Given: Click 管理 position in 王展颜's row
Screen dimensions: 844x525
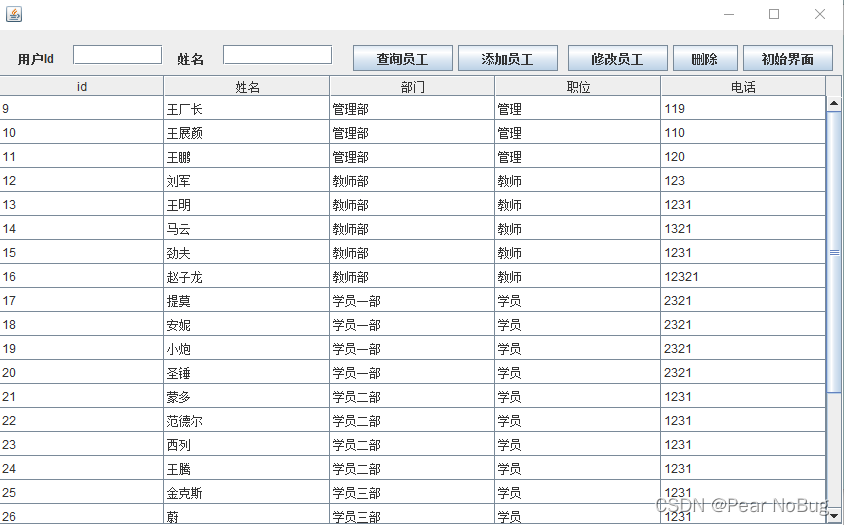Looking at the screenshot, I should point(578,132).
